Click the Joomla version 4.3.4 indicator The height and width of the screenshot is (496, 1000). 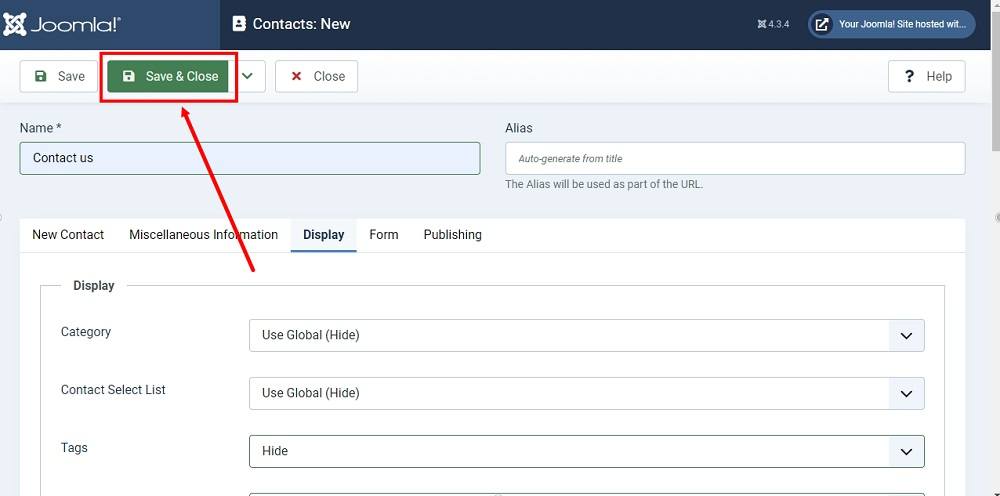(774, 24)
